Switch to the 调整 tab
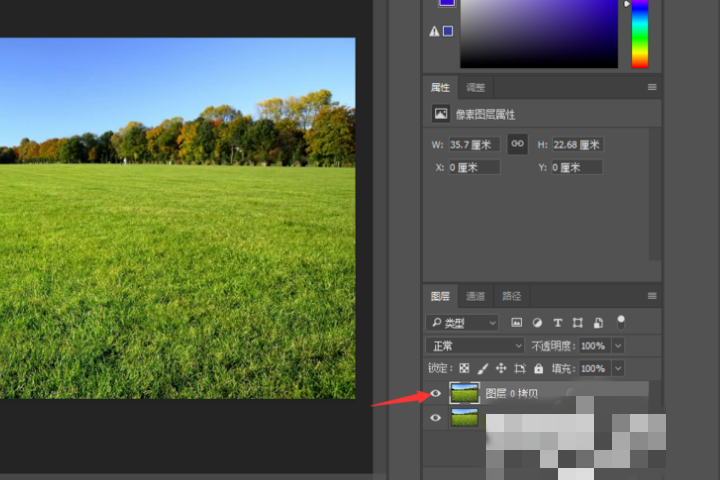720x480 pixels. [475, 87]
